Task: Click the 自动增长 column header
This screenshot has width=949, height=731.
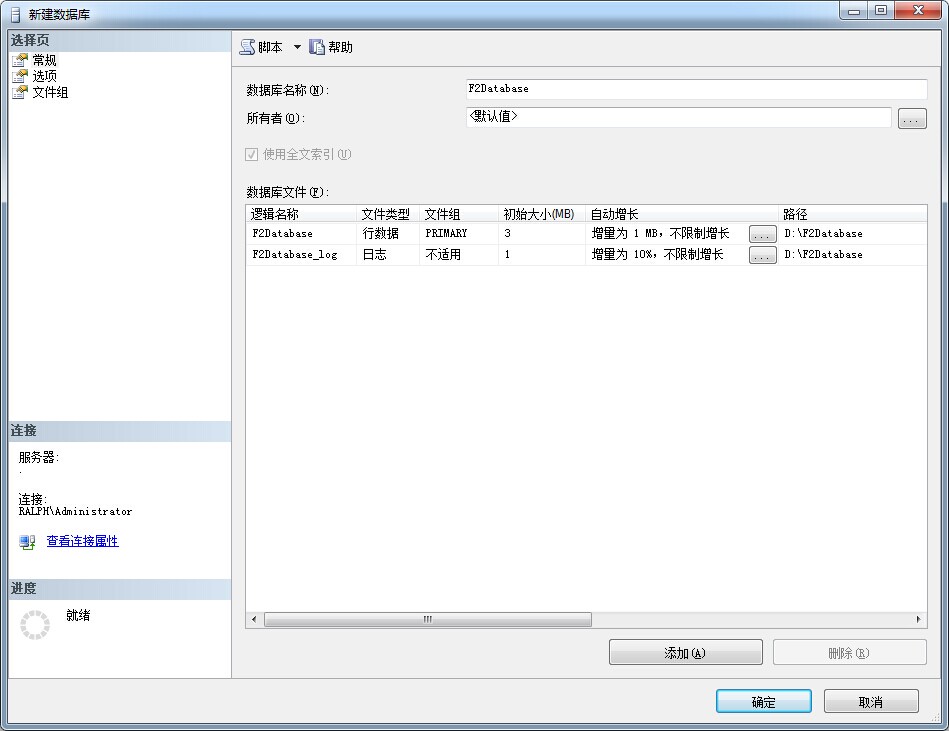Action: coord(681,214)
